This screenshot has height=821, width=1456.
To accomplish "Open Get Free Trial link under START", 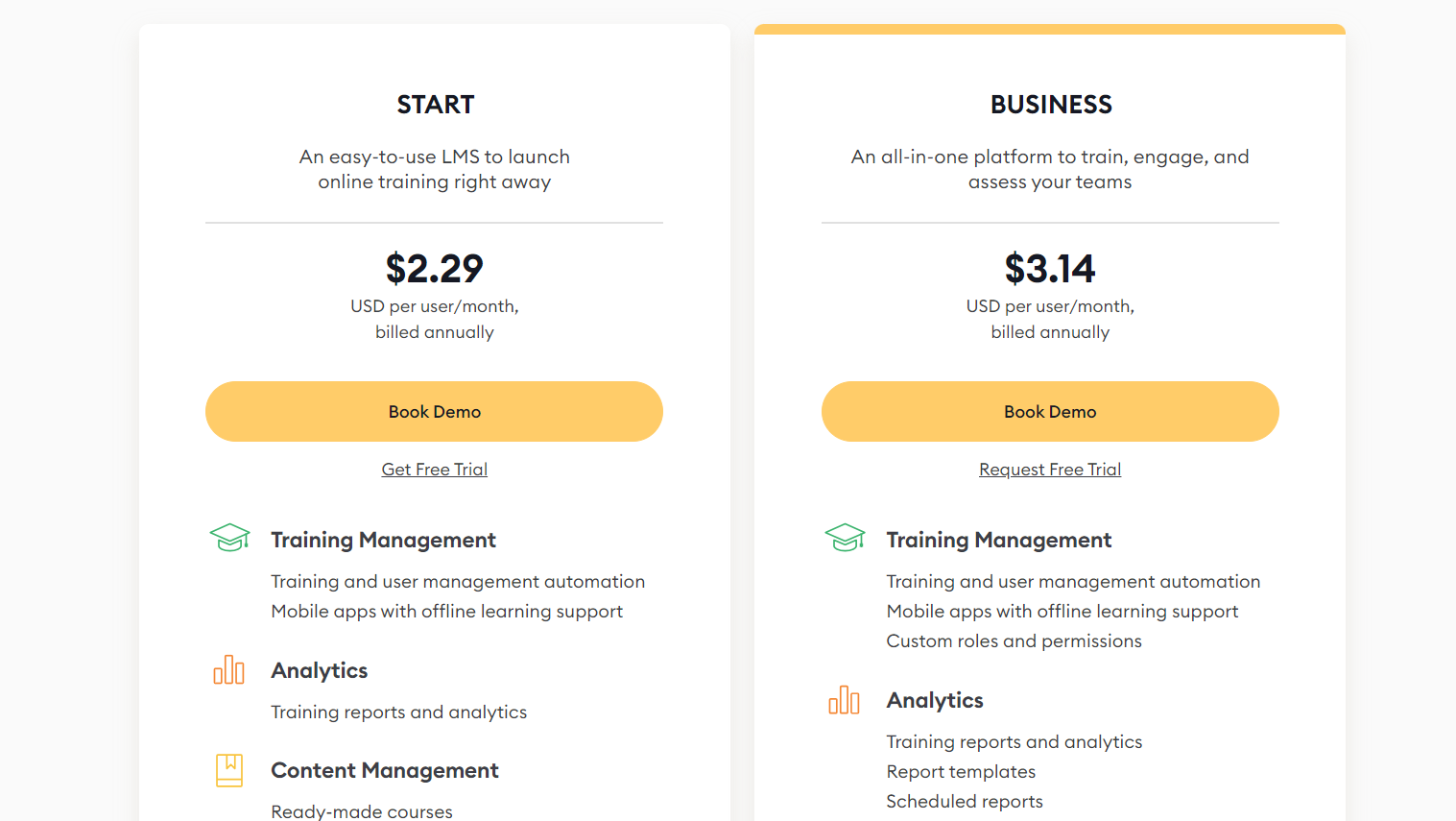I will click(434, 469).
